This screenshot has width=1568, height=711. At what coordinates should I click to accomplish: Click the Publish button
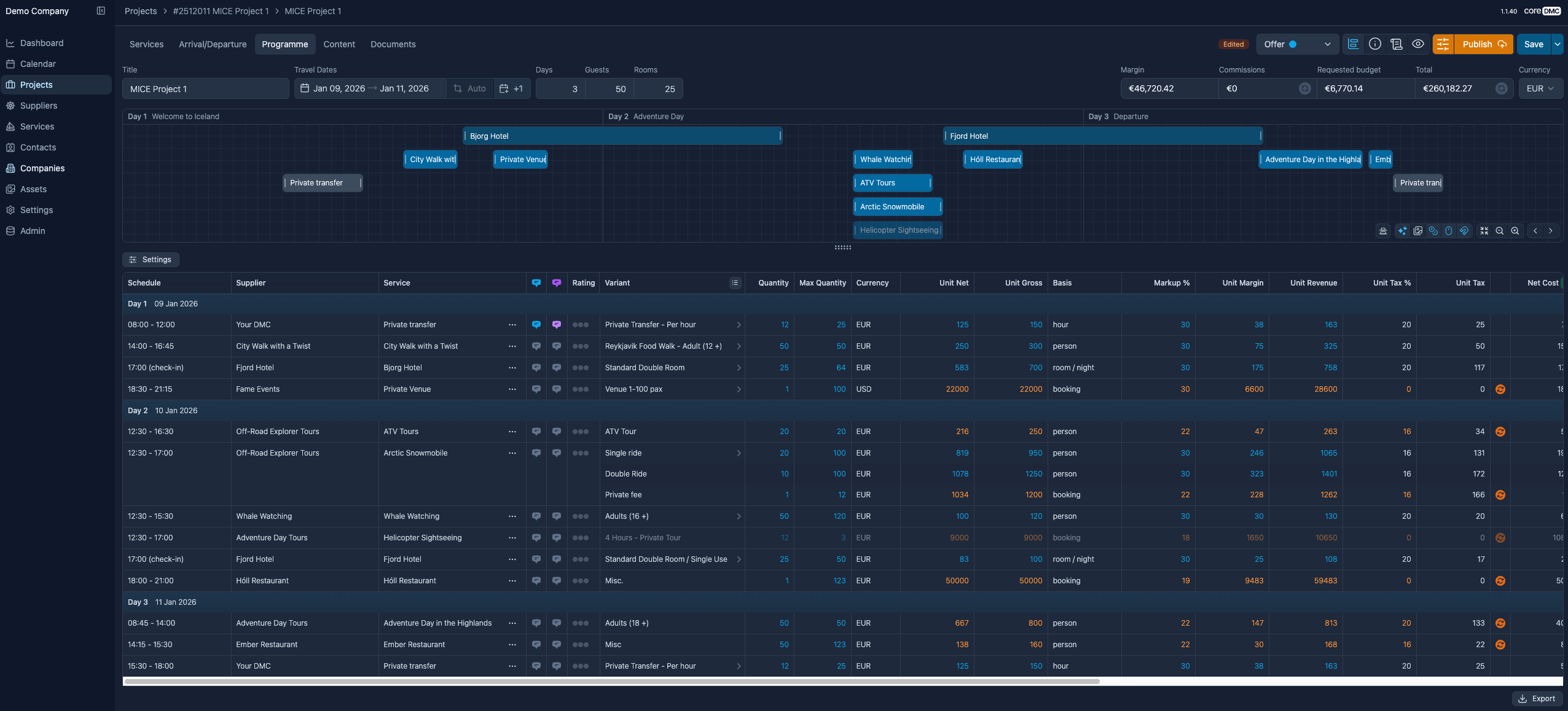pyautogui.click(x=1483, y=44)
